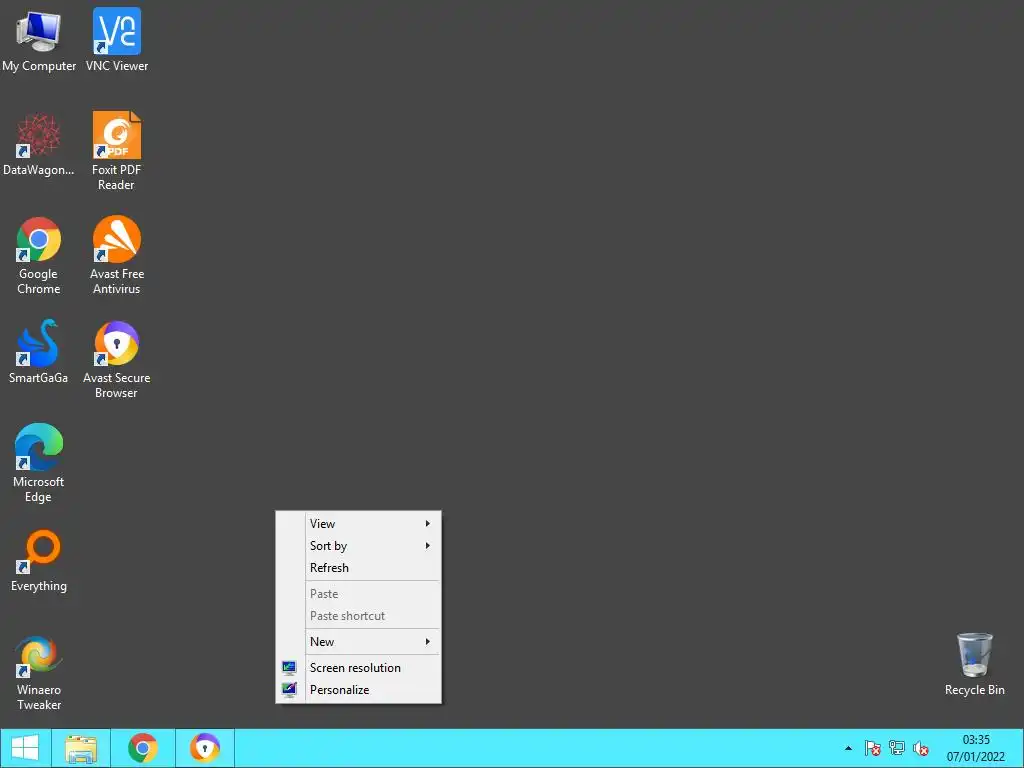Select the Recycle Bin icon
This screenshot has width=1024, height=768.
[974, 664]
